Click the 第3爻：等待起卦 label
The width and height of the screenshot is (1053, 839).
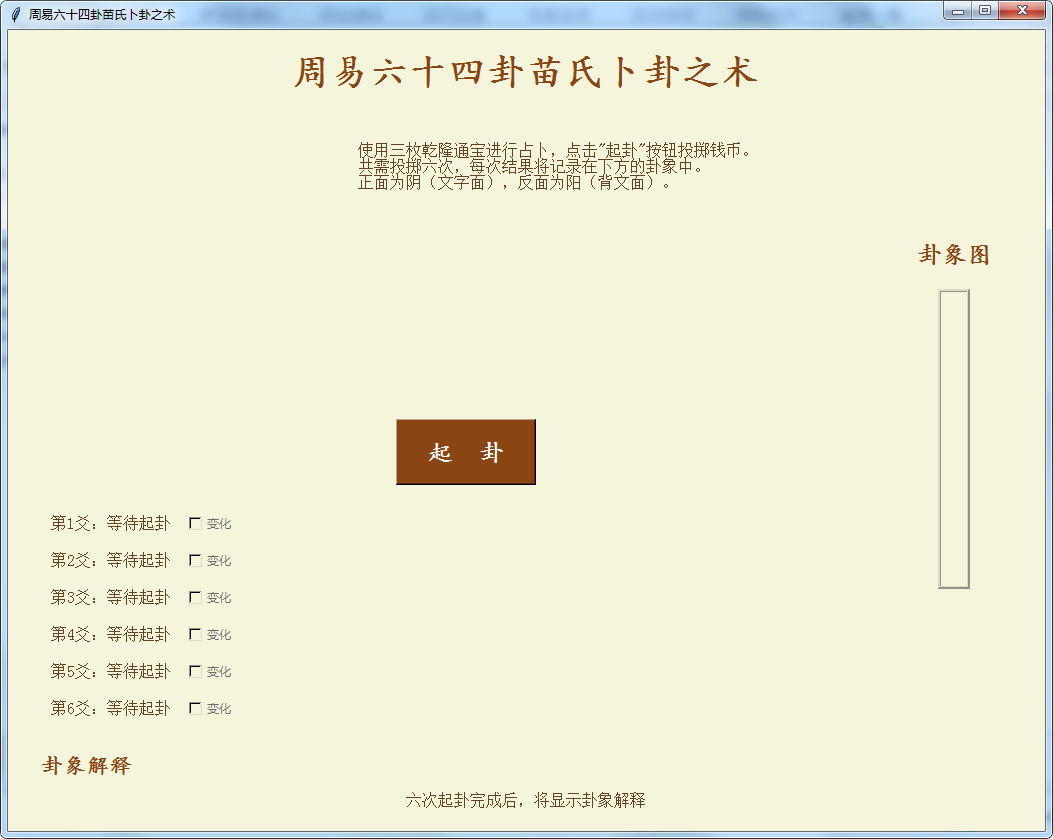pos(110,597)
